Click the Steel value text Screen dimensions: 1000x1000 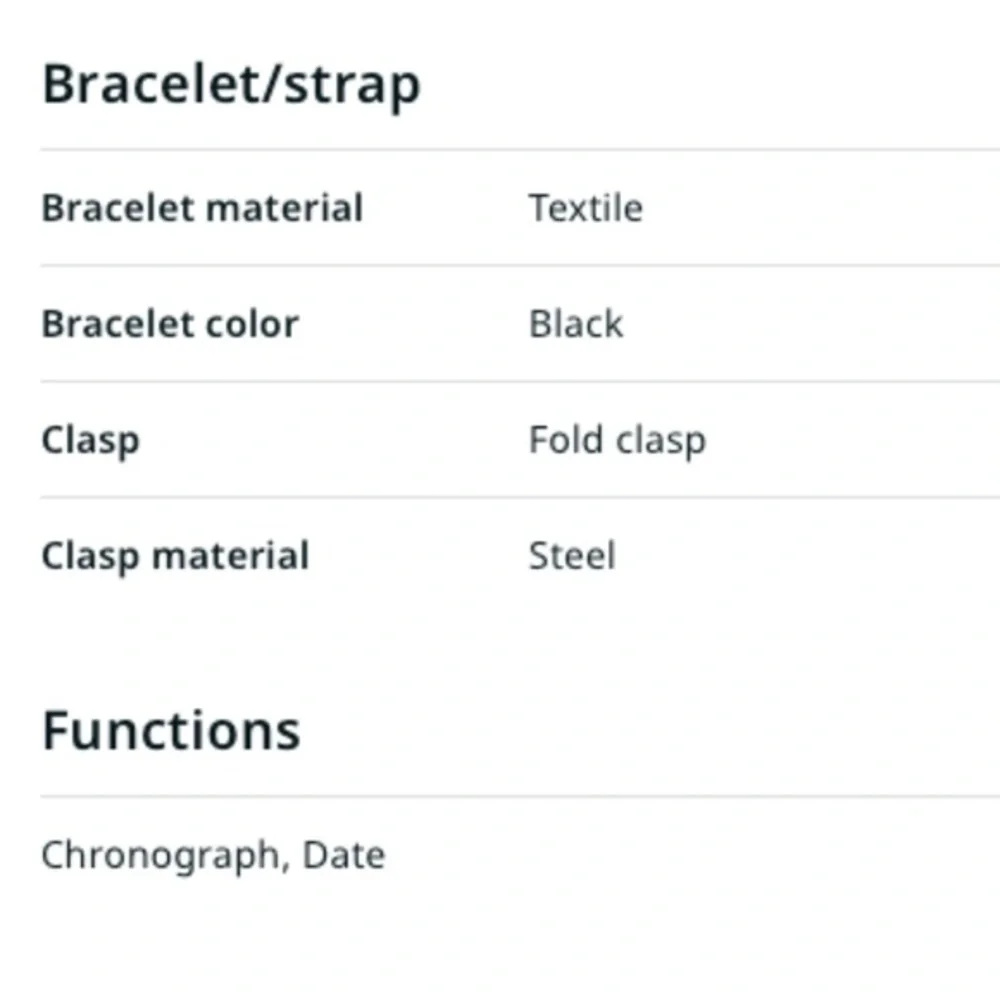tap(572, 556)
